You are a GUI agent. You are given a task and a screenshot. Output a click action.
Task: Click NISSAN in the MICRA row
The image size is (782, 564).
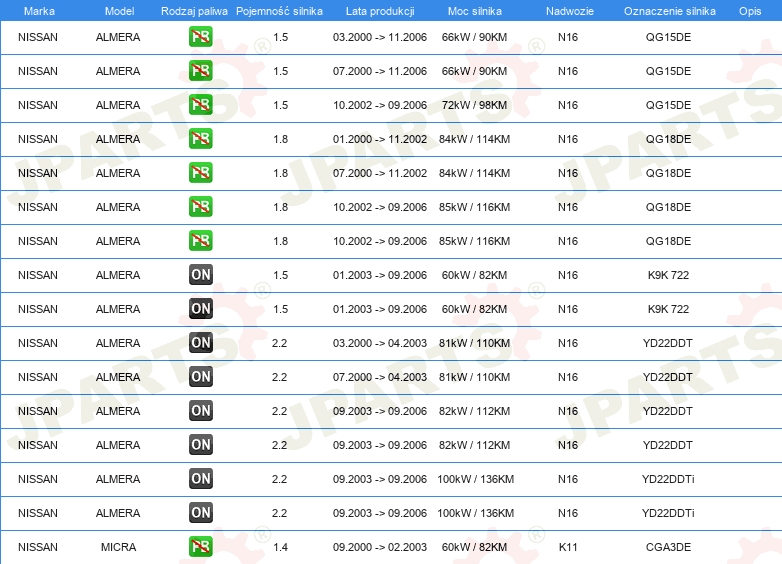tap(38, 547)
